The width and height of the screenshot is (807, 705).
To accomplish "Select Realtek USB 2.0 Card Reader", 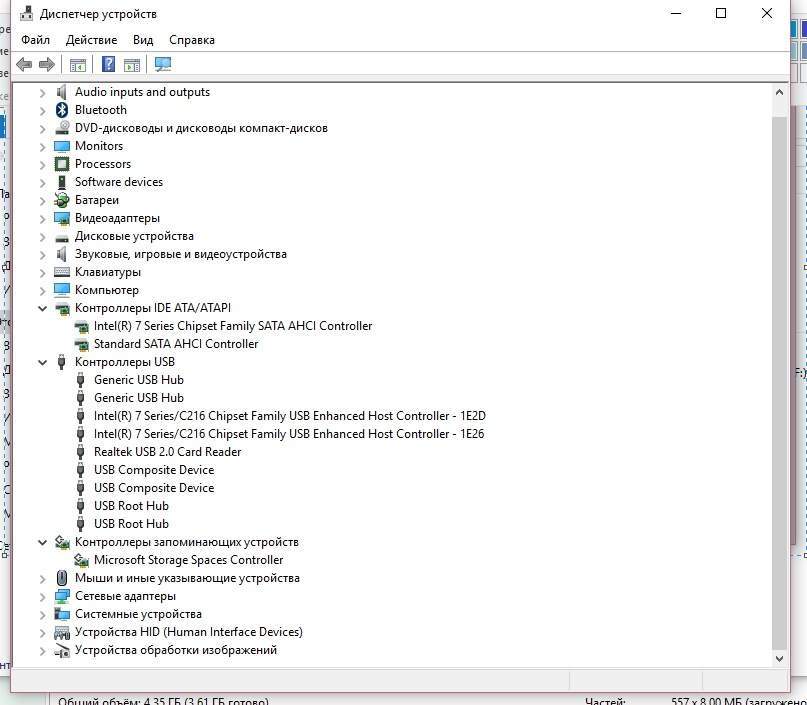I will click(167, 452).
